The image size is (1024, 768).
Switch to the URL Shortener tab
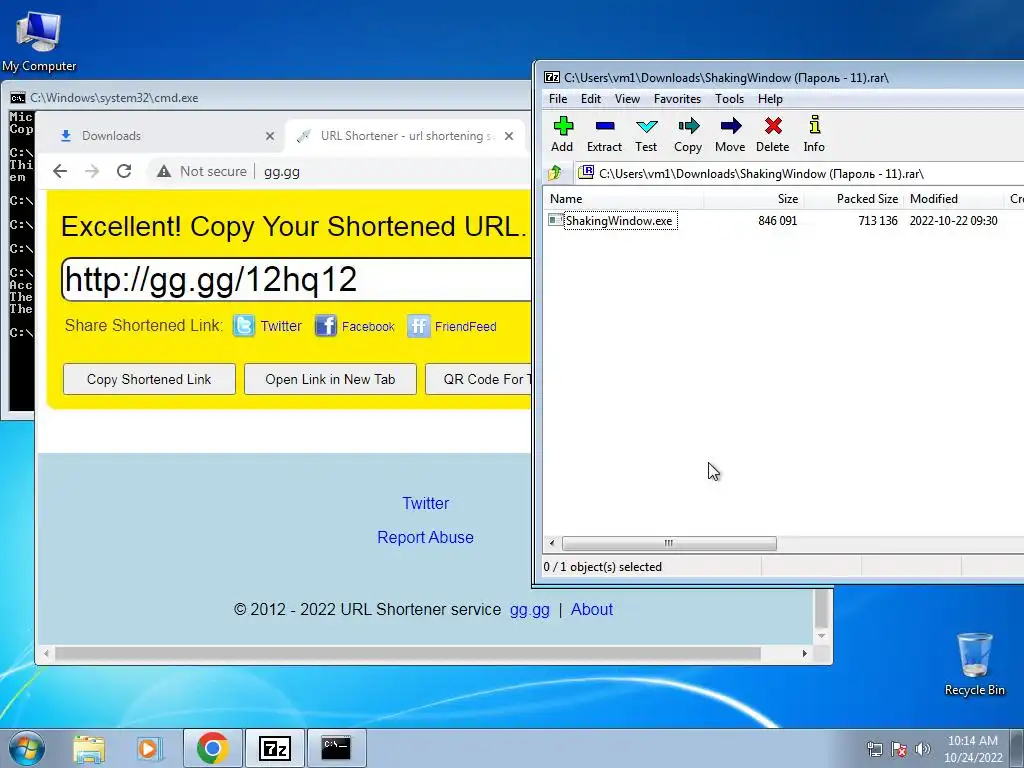(404, 136)
